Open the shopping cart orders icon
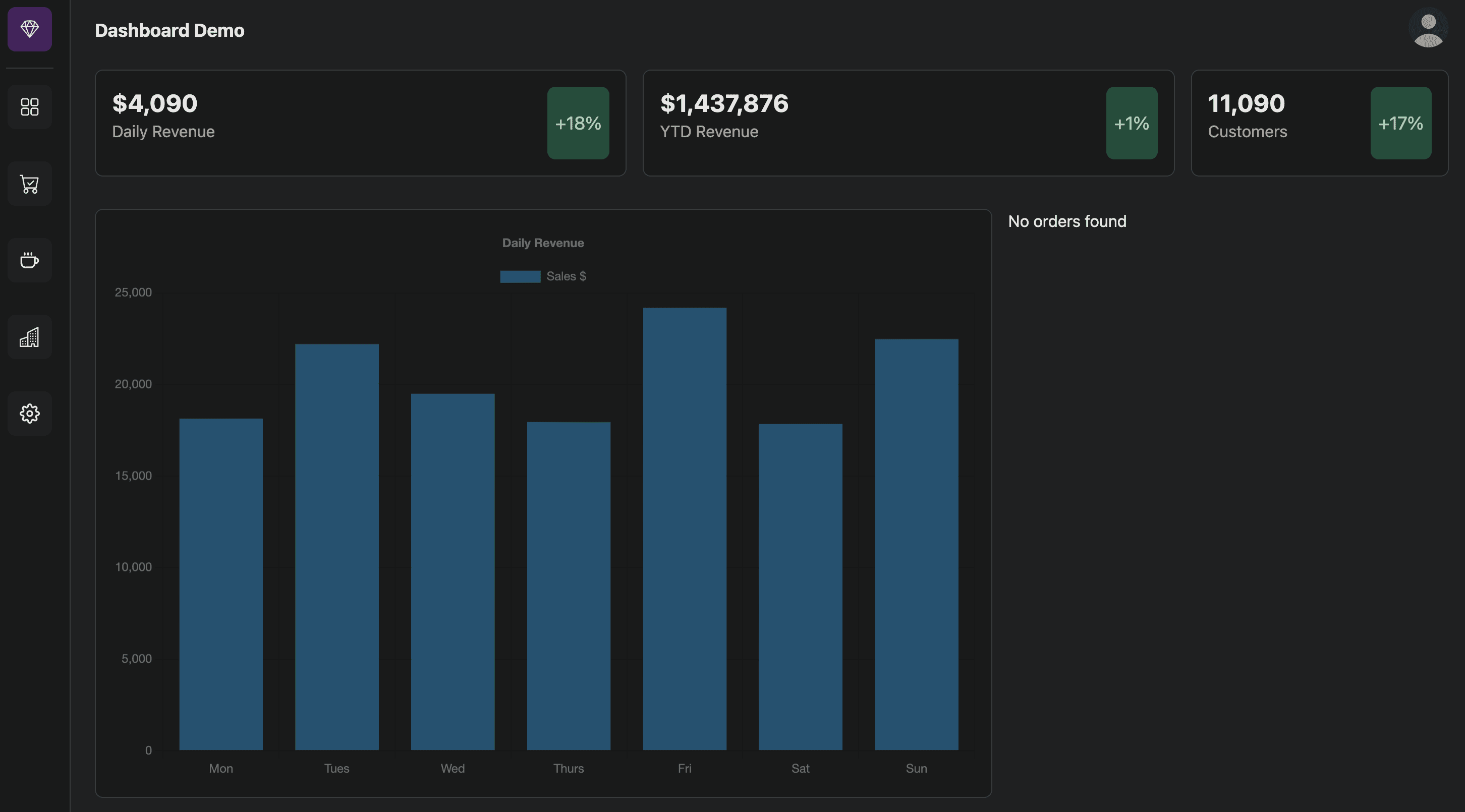The width and height of the screenshot is (1465, 812). (x=30, y=184)
